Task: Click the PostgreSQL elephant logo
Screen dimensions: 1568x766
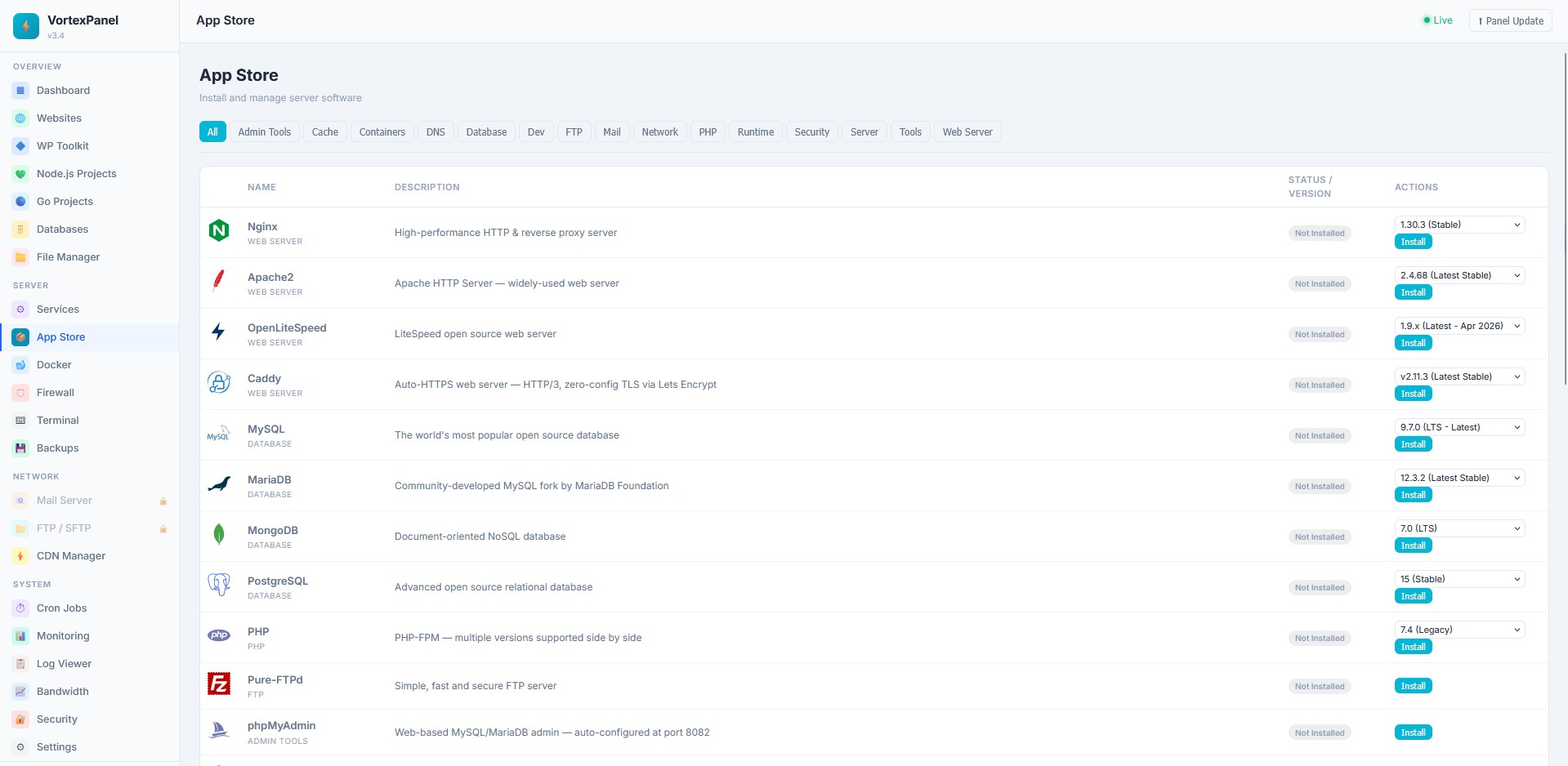Action: pyautogui.click(x=219, y=585)
